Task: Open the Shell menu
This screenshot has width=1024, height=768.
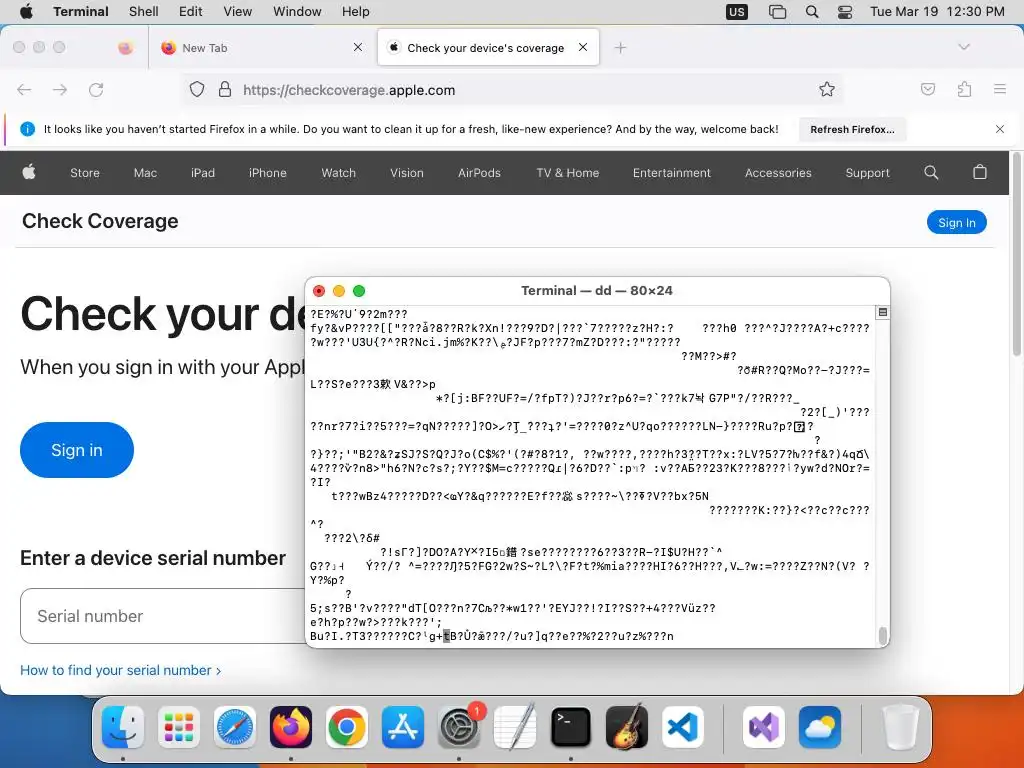Action: coord(144,12)
